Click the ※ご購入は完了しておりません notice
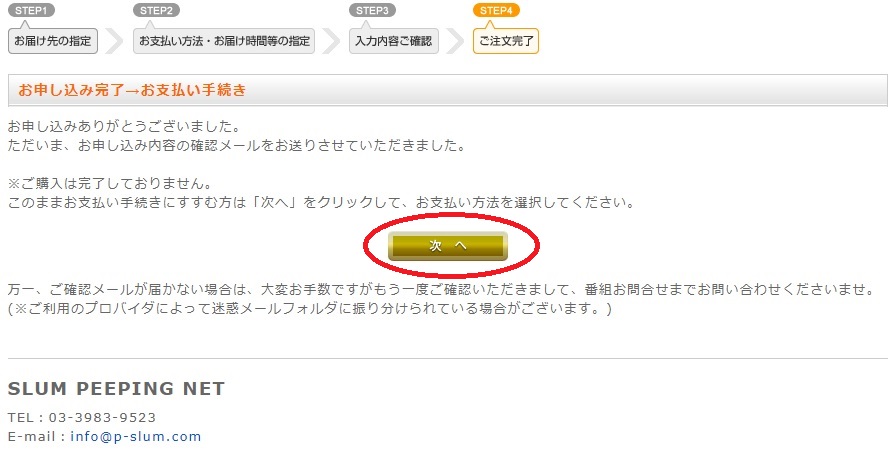The width and height of the screenshot is (894, 451). click(110, 184)
